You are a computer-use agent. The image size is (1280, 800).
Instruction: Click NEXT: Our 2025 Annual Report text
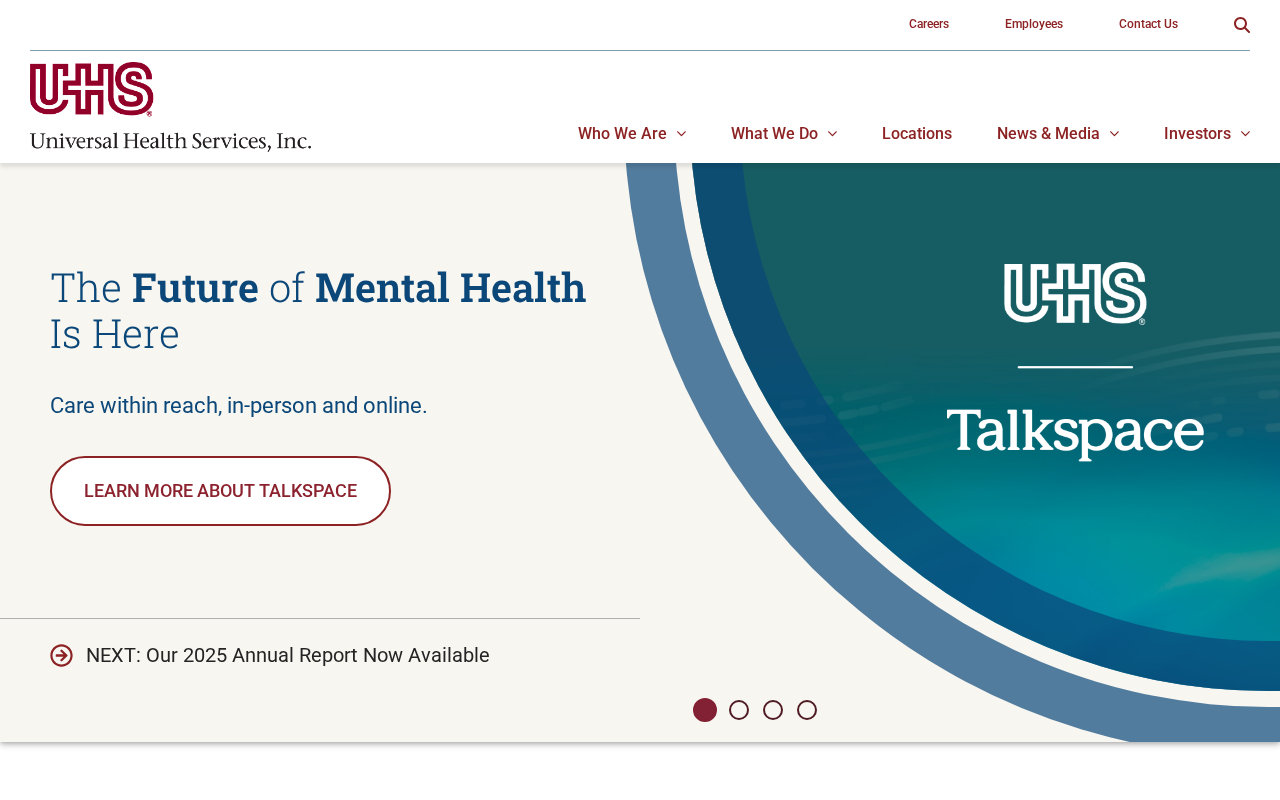click(x=288, y=655)
